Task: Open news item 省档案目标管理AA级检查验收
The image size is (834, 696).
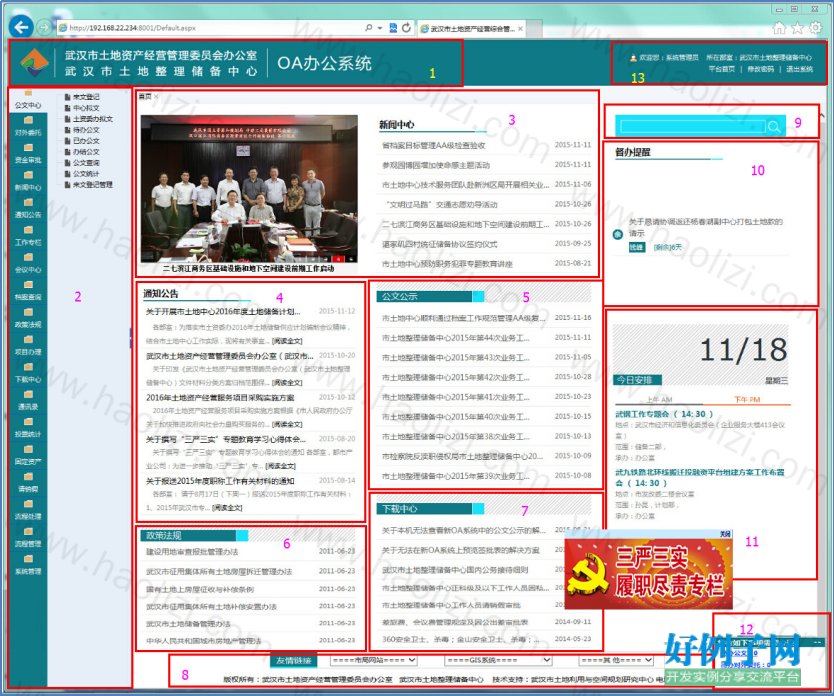Action: coord(433,145)
